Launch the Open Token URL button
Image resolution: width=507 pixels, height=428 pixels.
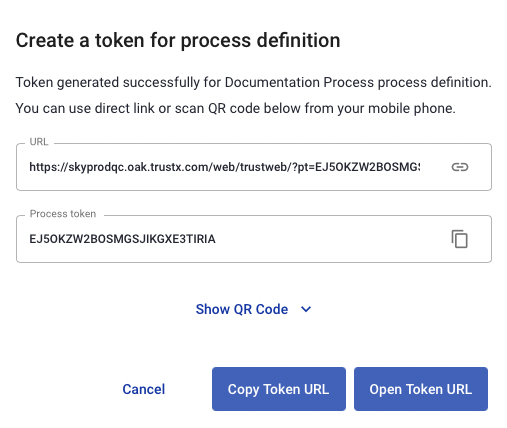click(421, 389)
